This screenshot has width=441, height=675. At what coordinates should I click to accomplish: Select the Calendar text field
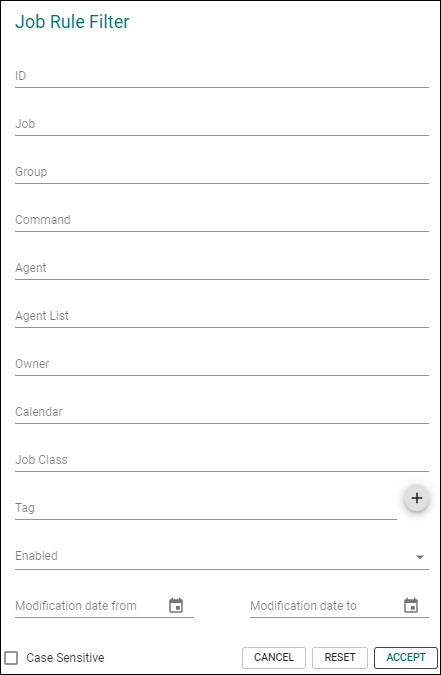click(222, 412)
